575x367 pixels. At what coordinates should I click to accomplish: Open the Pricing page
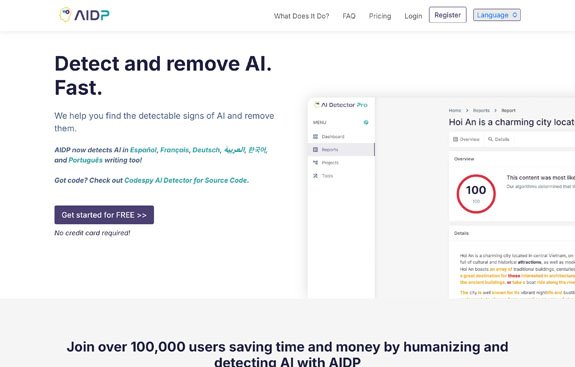point(380,16)
